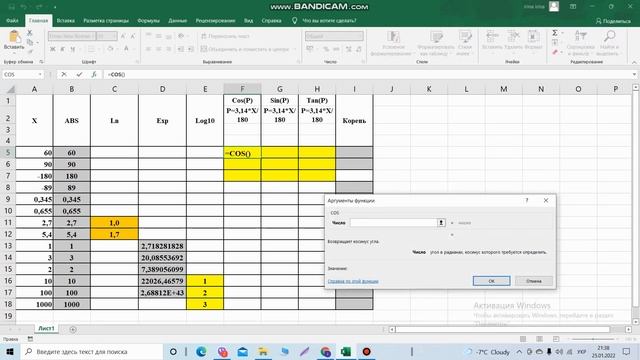Add new sheet with plus icon

pyautogui.click(x=73, y=329)
